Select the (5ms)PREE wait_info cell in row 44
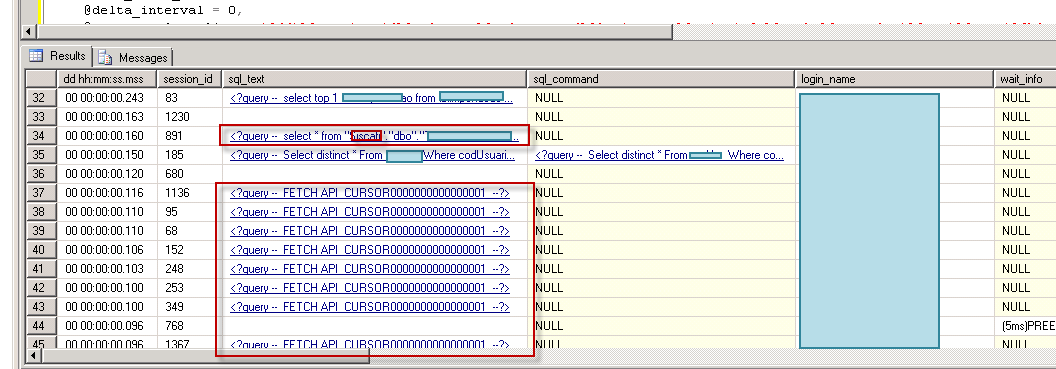Viewport: 1056px width, 369px height. coord(1025,326)
